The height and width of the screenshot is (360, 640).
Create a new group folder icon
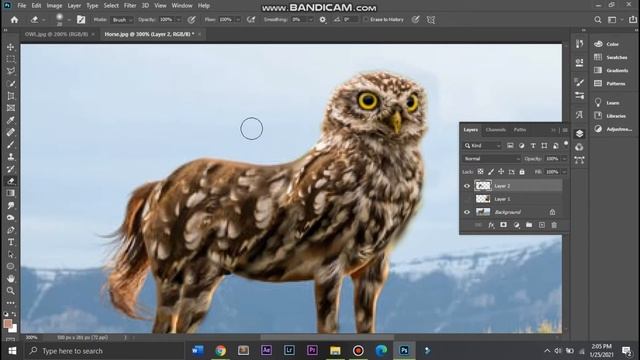529,225
